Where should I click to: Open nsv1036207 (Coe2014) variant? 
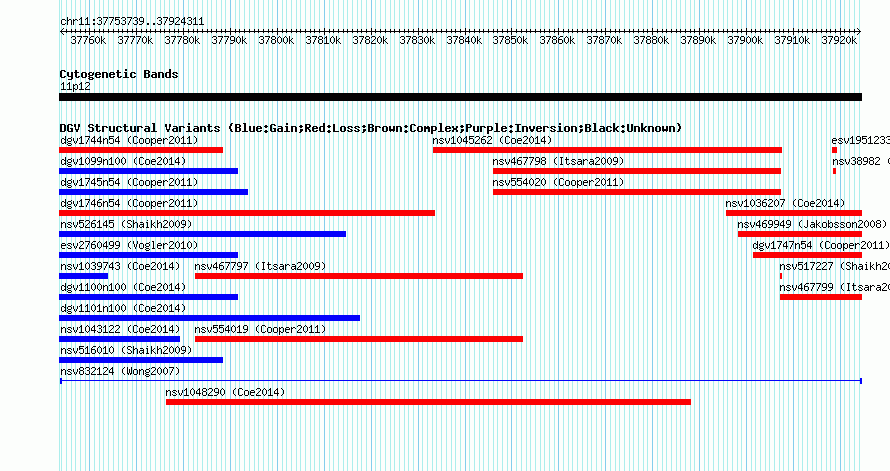tap(785, 203)
